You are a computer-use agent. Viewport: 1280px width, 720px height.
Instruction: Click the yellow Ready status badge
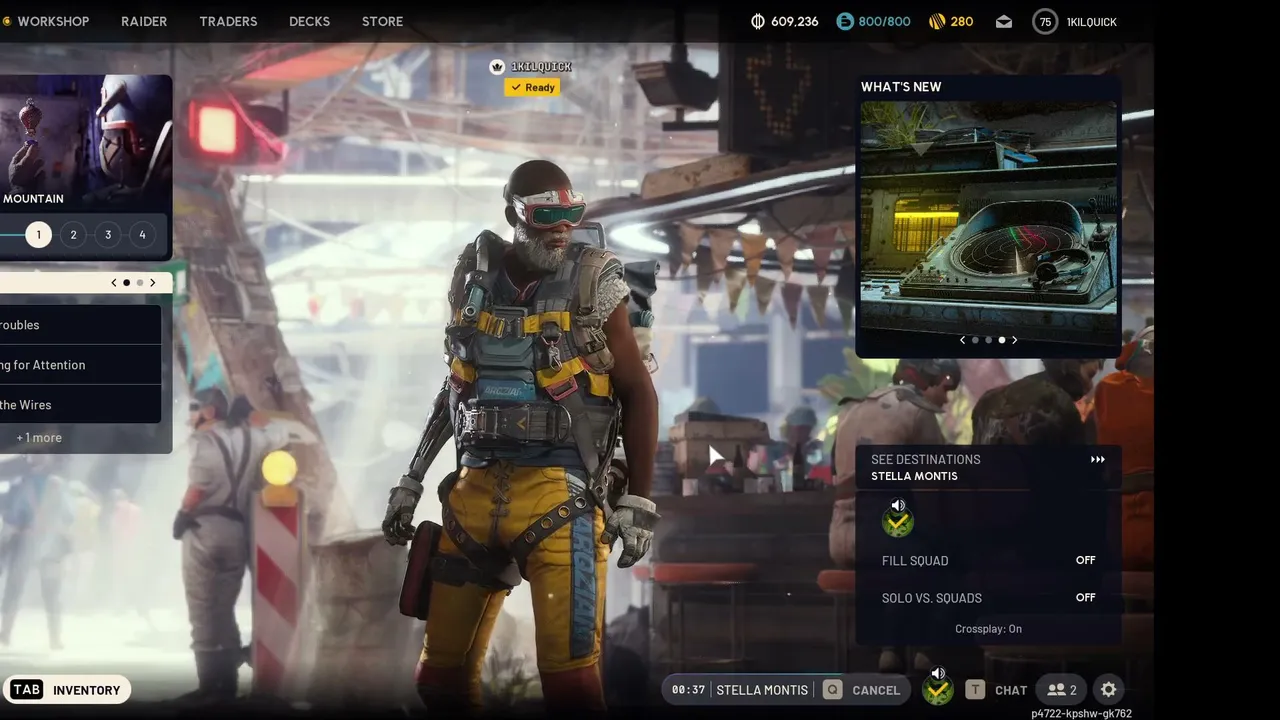[532, 87]
